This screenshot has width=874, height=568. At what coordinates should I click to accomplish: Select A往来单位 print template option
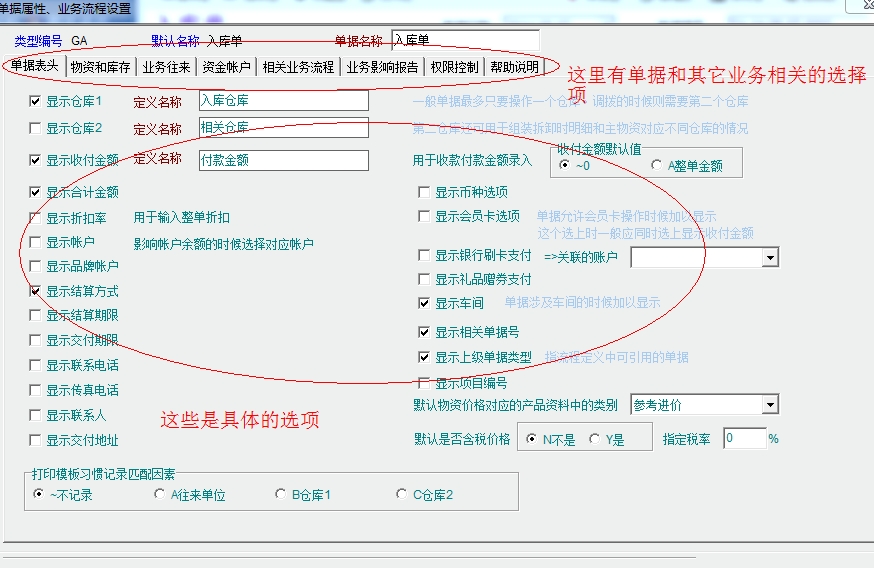[160, 494]
